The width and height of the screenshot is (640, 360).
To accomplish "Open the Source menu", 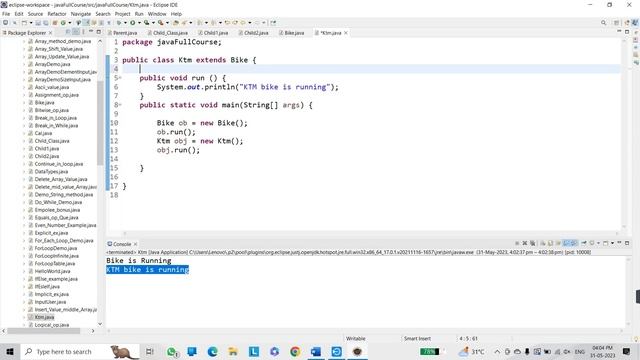I will [x=35, y=14].
